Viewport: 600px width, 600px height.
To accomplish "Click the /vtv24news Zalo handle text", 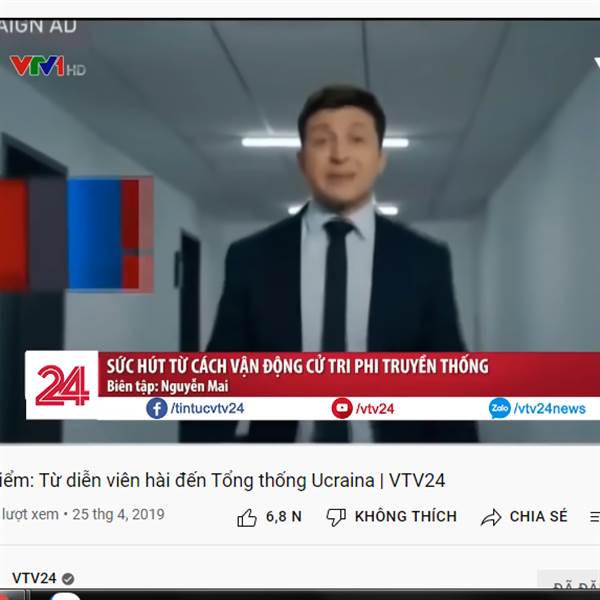I will point(549,409).
